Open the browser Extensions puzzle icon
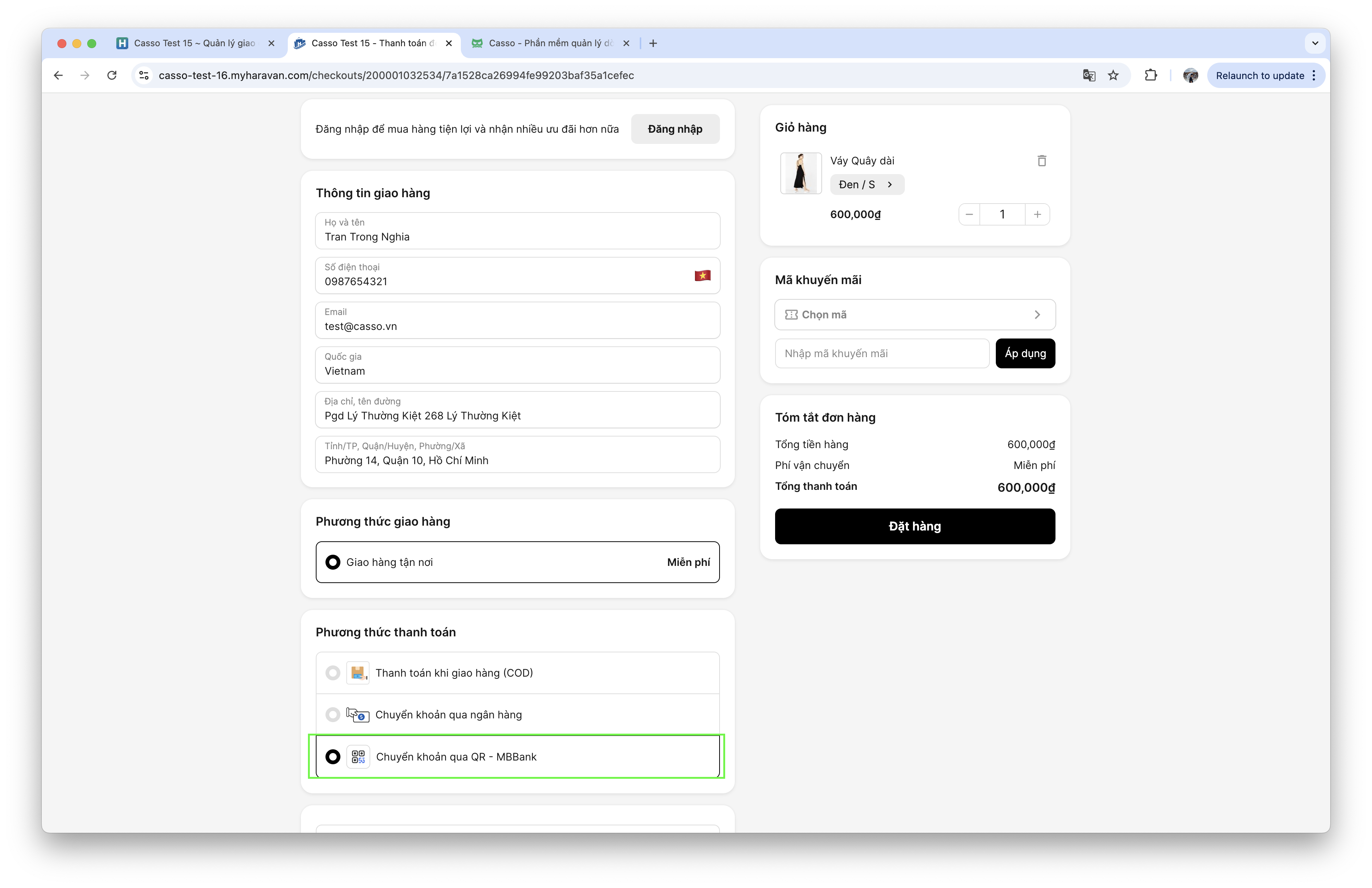The height and width of the screenshot is (888, 1372). pos(1151,75)
